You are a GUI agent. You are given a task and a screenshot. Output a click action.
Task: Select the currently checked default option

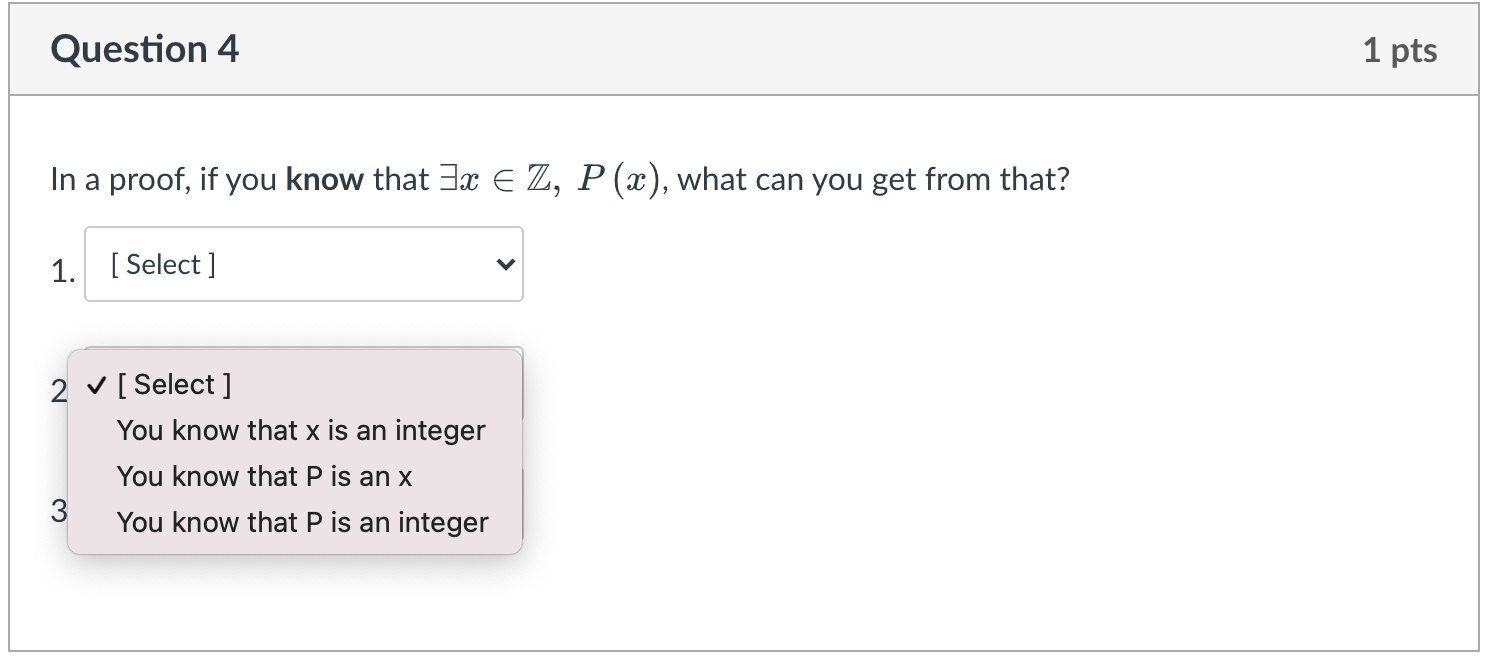click(175, 384)
